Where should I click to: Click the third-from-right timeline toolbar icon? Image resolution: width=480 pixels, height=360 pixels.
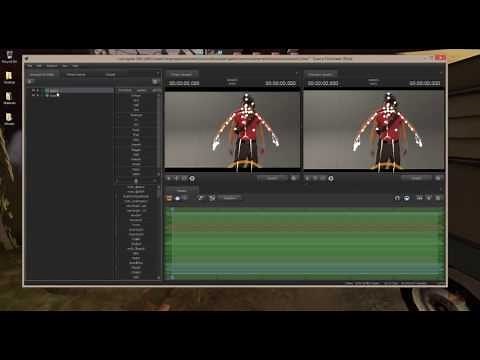coord(420,198)
